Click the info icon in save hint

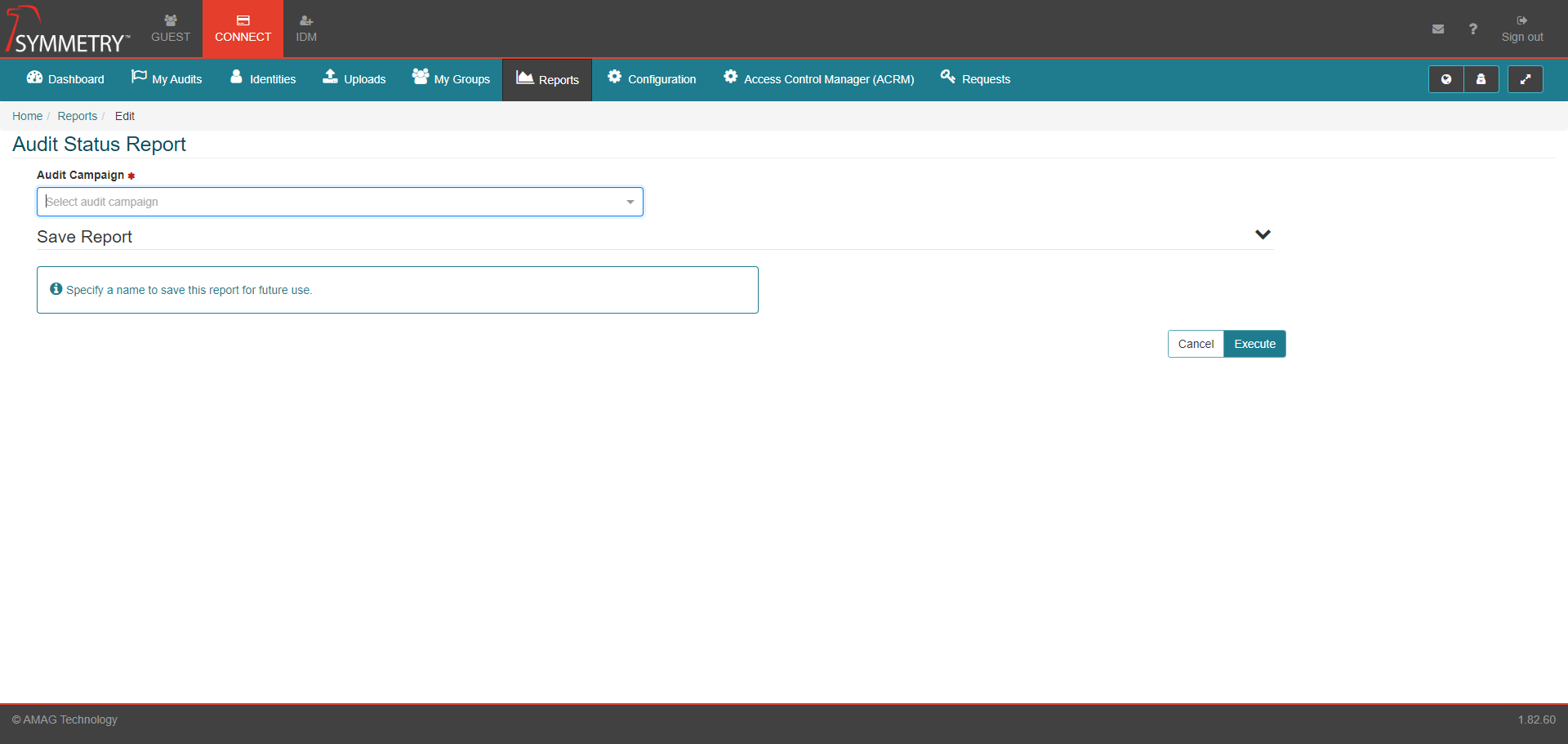[56, 289]
